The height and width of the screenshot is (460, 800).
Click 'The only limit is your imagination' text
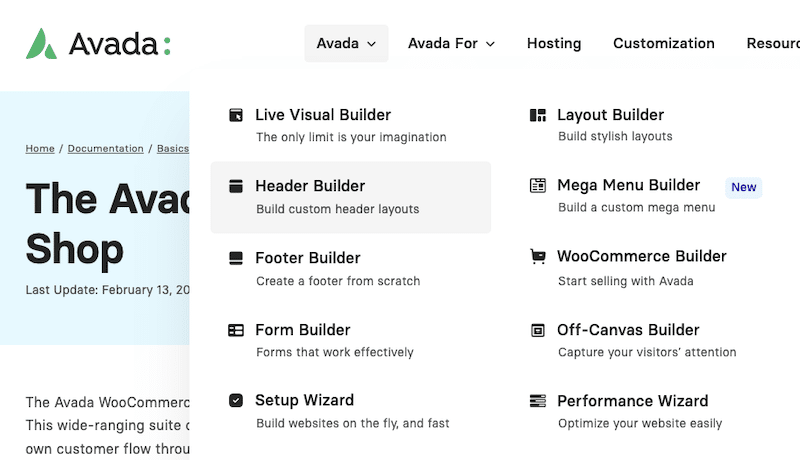[x=351, y=137]
